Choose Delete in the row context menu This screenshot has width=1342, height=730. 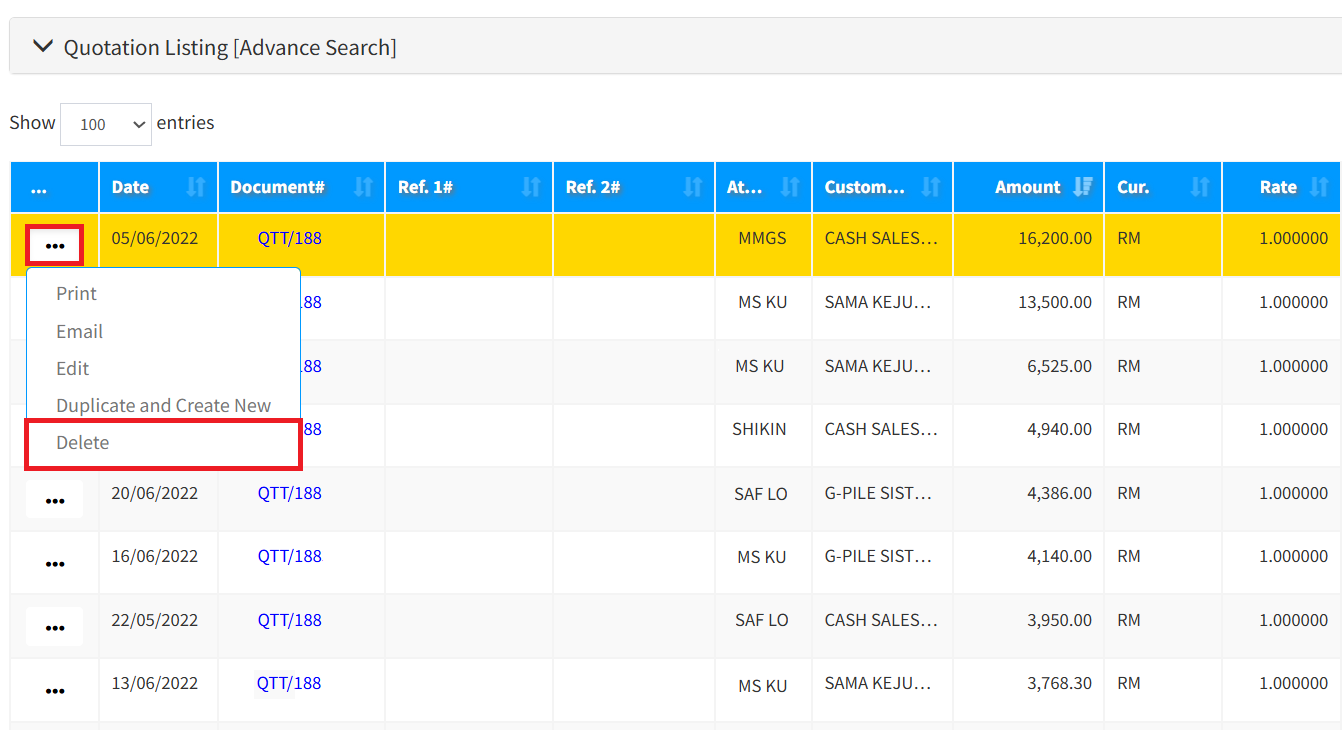tap(83, 443)
